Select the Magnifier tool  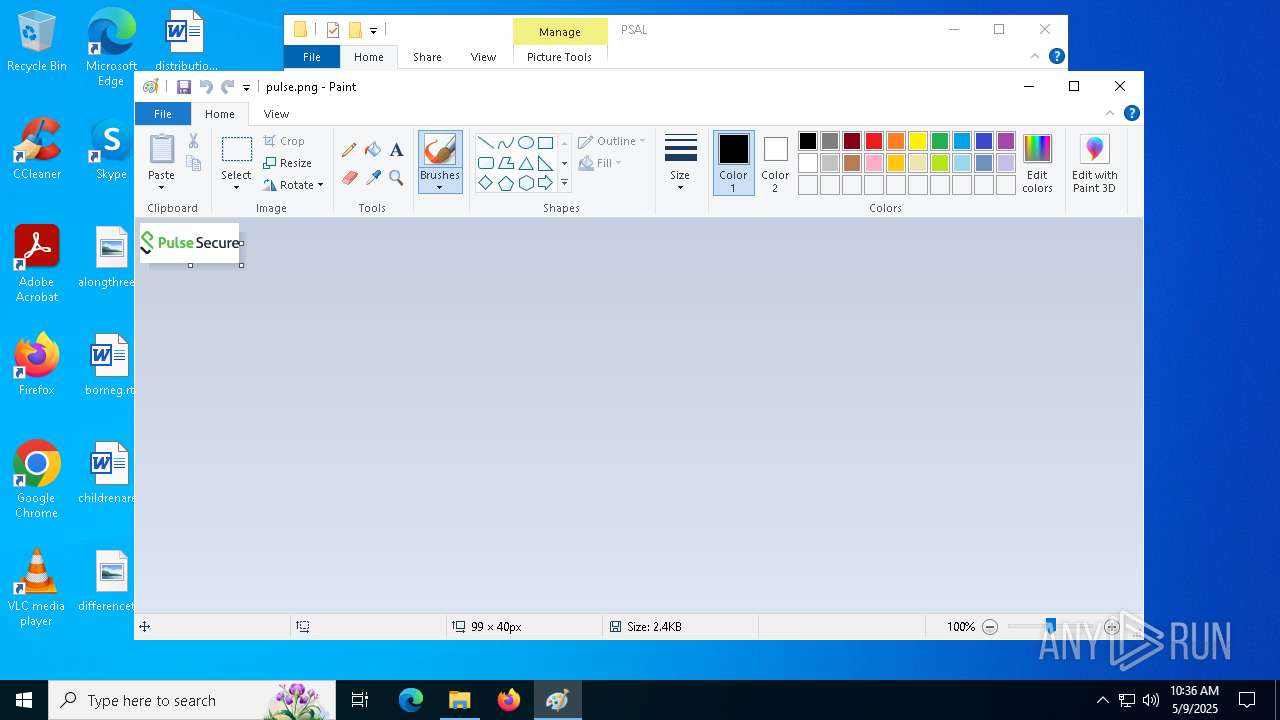pyautogui.click(x=396, y=178)
